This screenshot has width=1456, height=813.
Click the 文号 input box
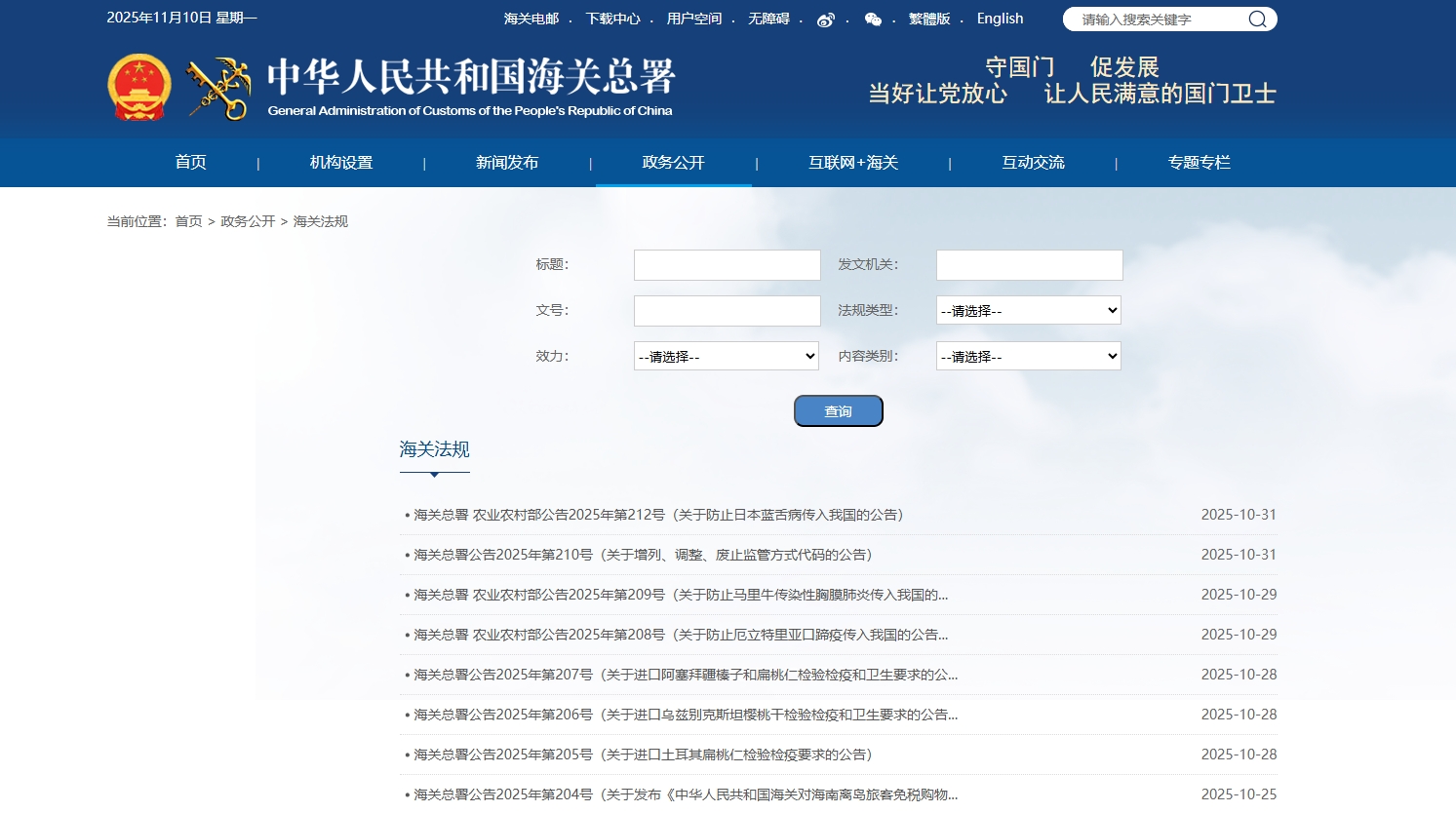point(727,311)
